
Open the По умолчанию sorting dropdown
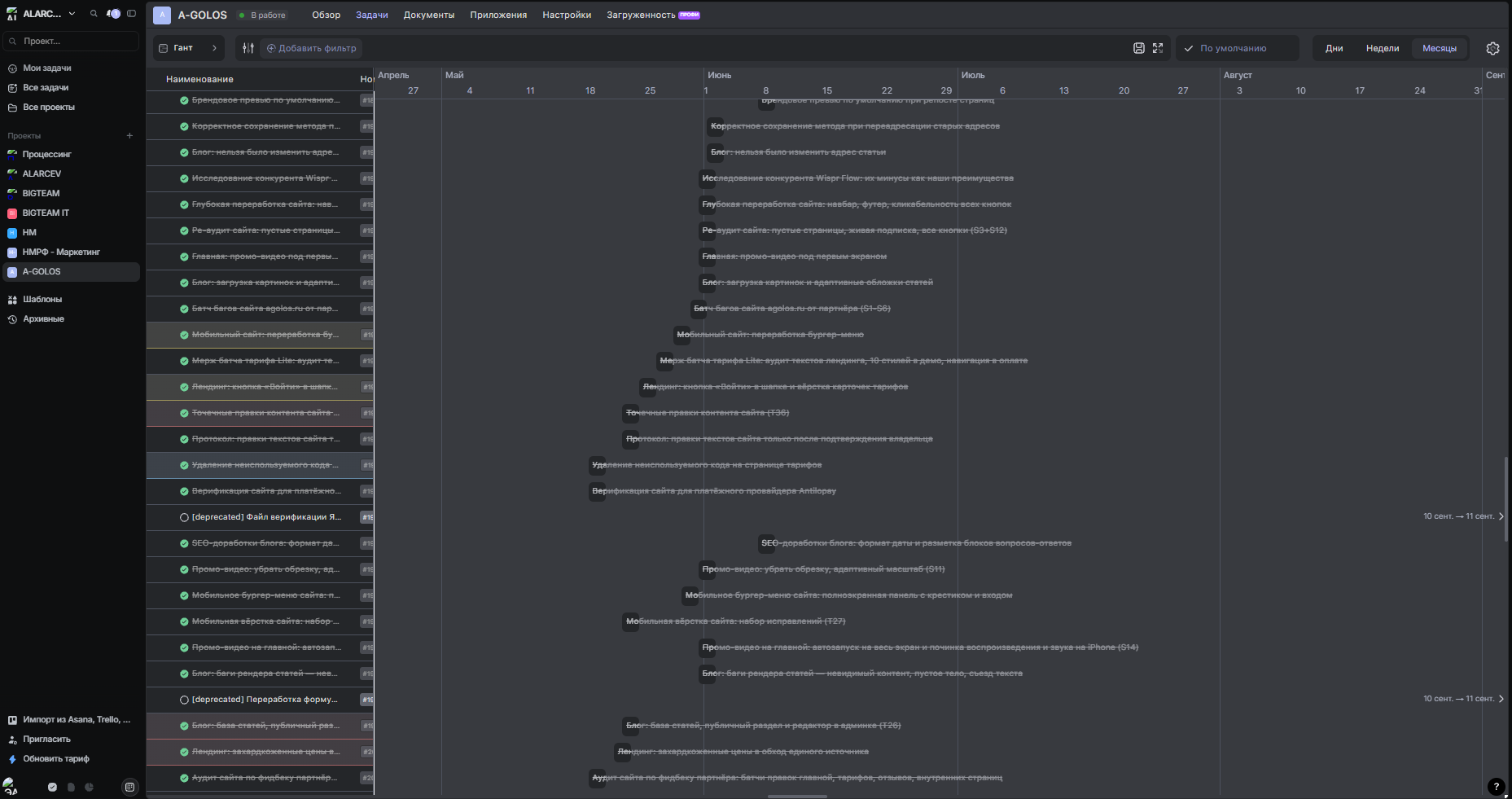[x=1237, y=48]
